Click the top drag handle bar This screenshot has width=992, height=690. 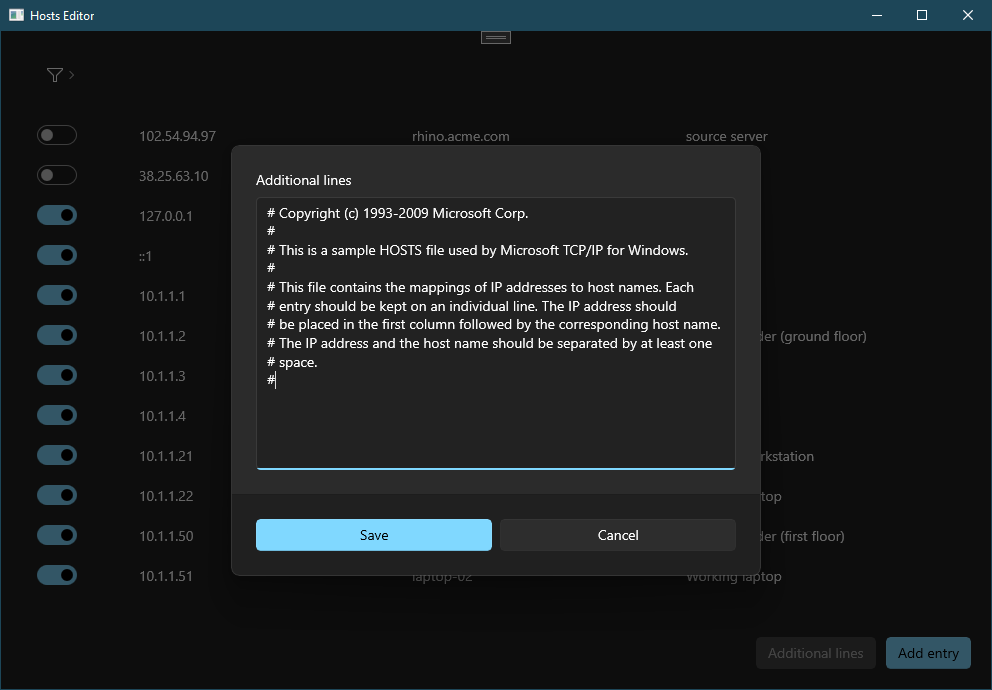coord(496,38)
